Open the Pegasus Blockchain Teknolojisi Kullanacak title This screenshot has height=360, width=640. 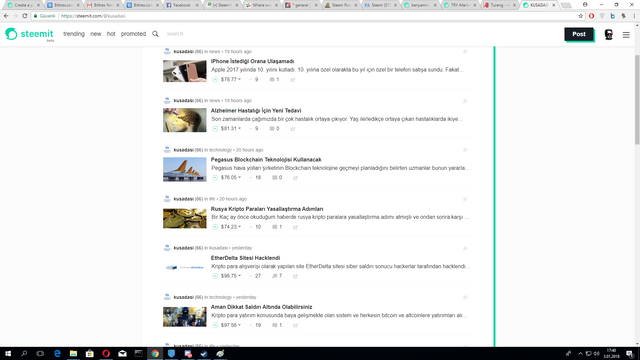coord(266,160)
